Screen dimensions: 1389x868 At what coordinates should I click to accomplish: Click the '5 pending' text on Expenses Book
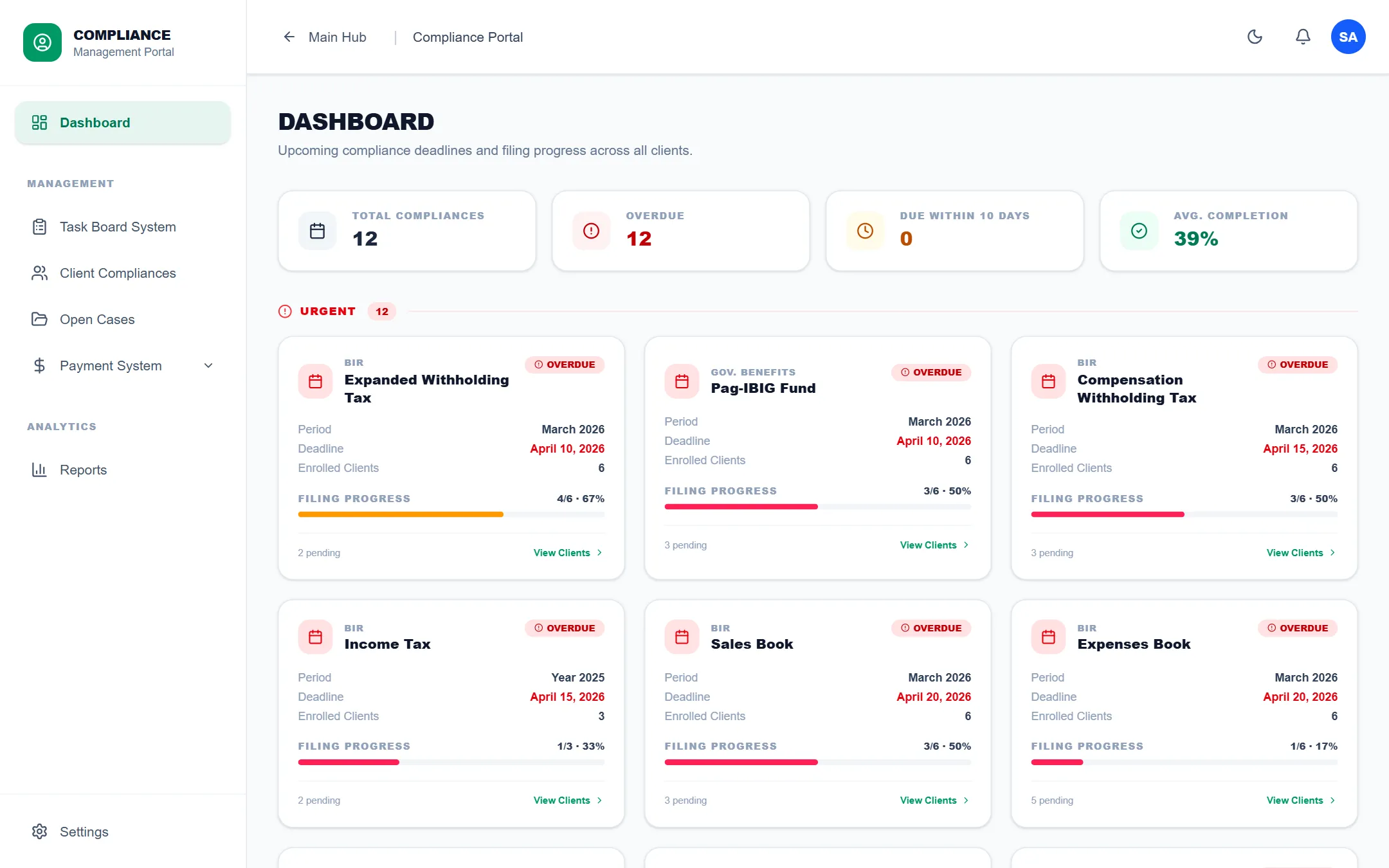[1052, 800]
